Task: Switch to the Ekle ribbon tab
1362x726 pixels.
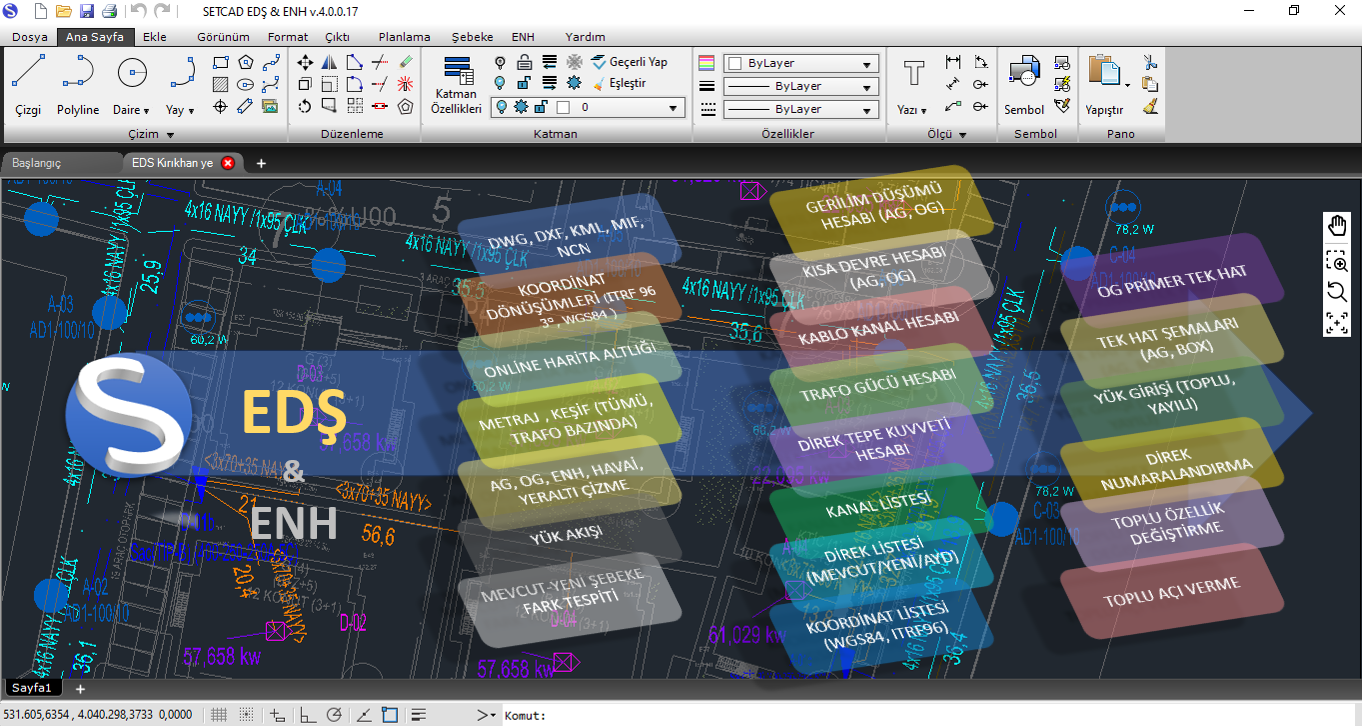Action: (x=155, y=37)
